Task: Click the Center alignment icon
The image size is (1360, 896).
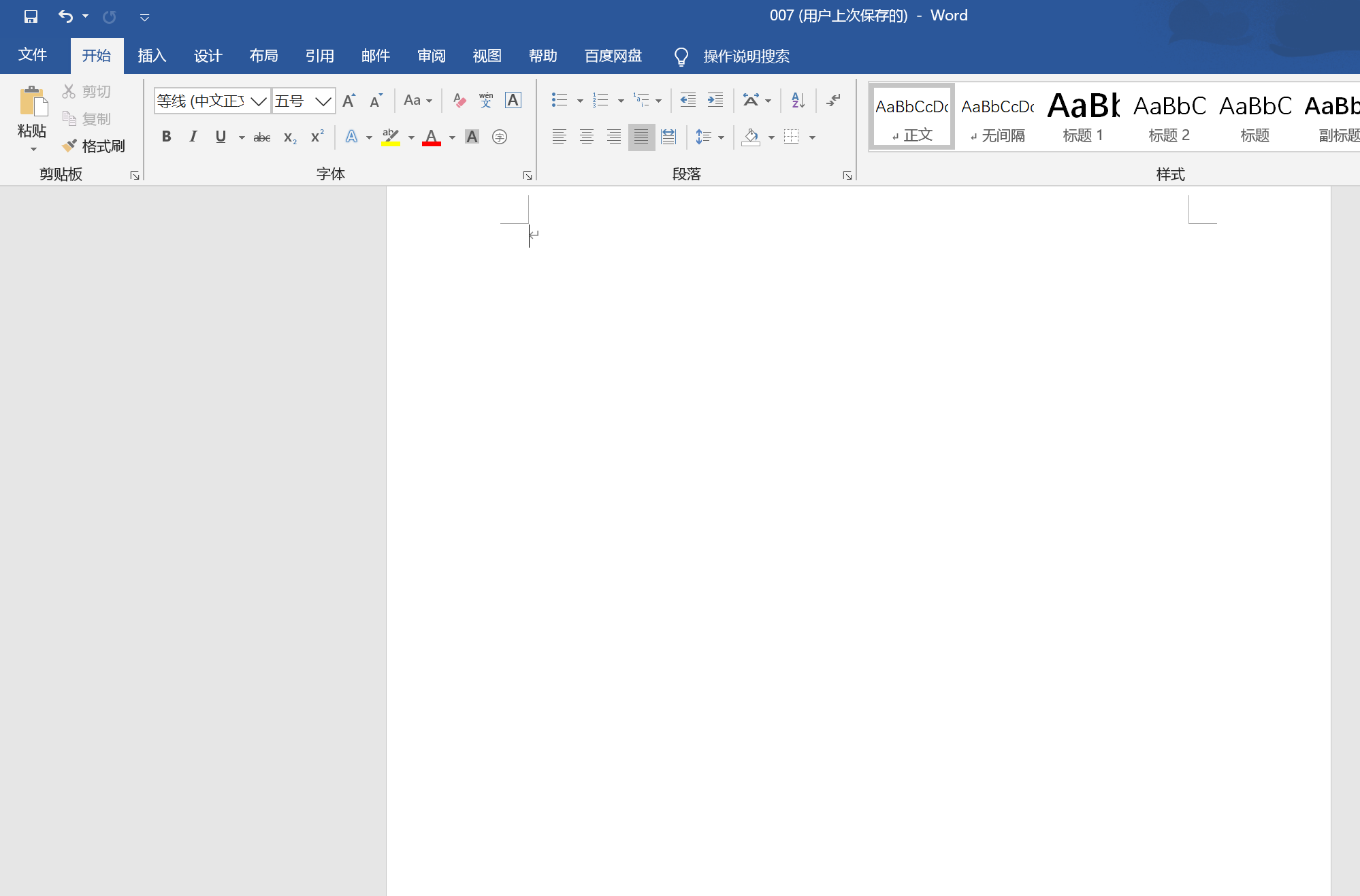Action: tap(586, 137)
